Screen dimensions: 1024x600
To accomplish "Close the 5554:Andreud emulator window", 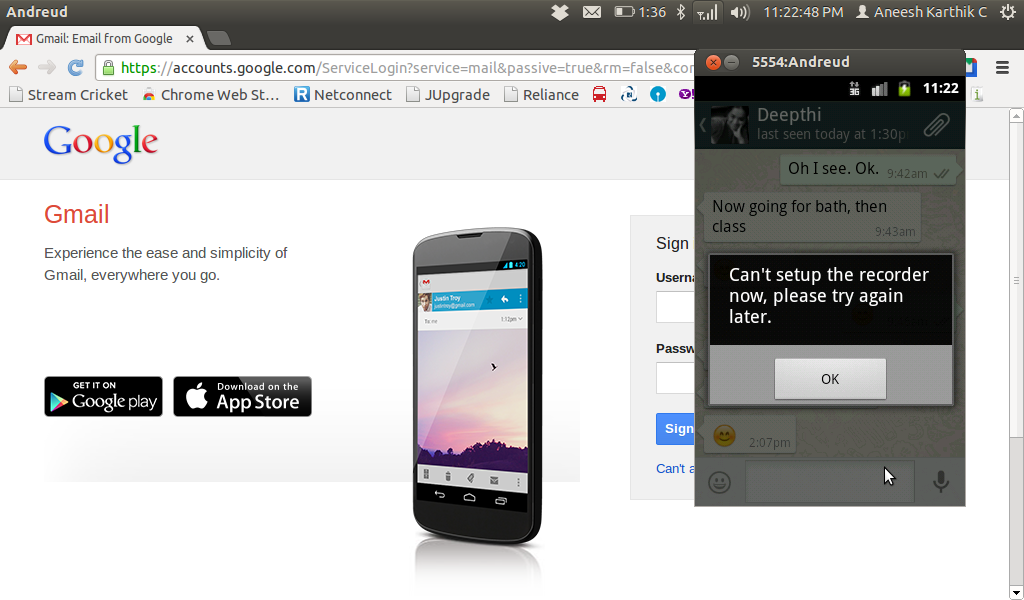I will (x=713, y=62).
